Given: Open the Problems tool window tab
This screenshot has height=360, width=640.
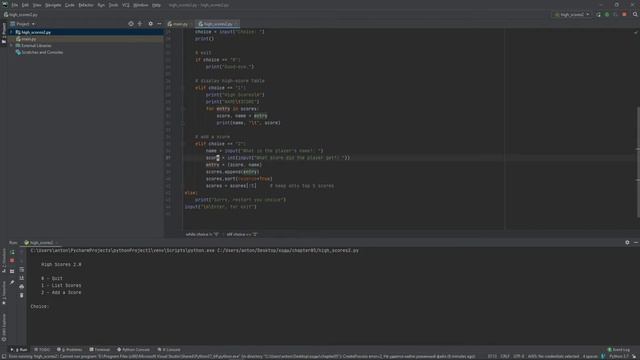Looking at the screenshot, I should click(69, 350).
